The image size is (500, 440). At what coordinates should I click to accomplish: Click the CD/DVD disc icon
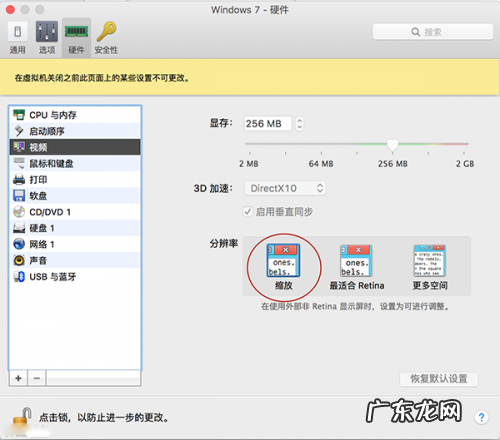19,212
